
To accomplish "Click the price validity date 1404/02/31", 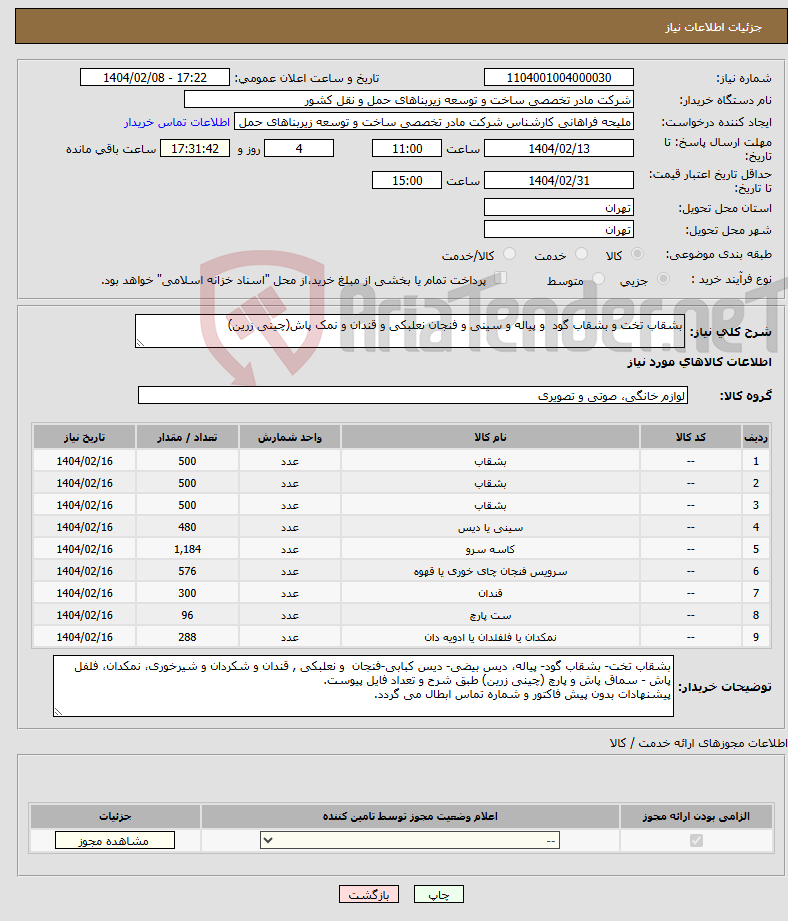I will (559, 180).
